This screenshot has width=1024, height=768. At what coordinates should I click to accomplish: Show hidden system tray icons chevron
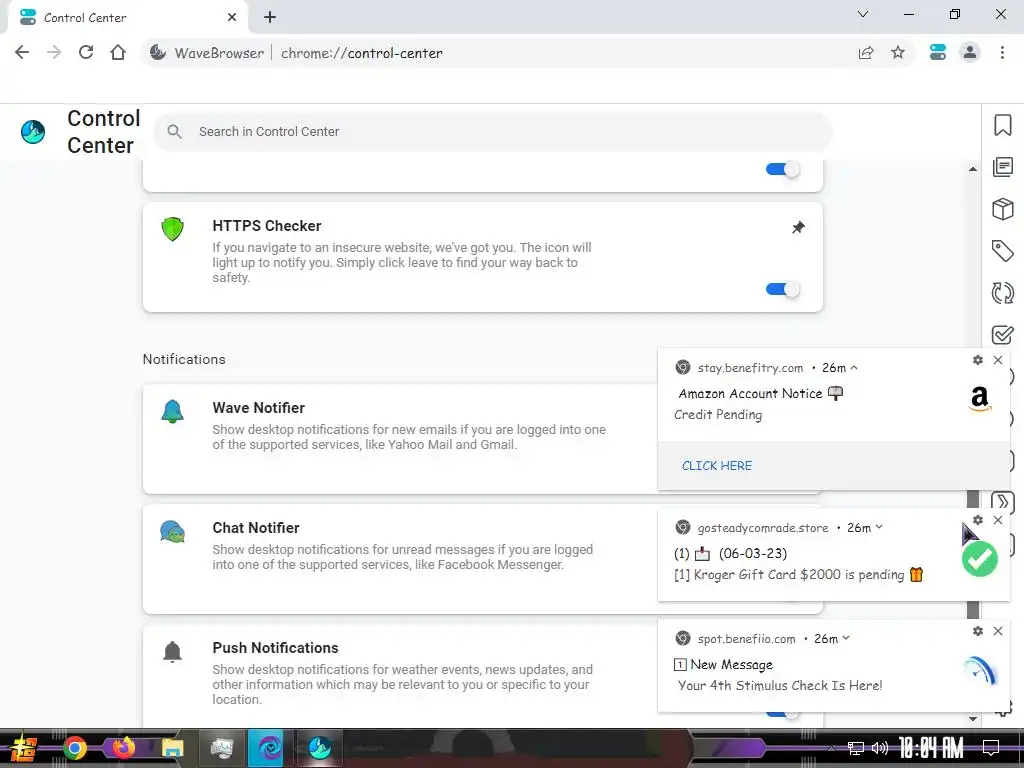[831, 748]
